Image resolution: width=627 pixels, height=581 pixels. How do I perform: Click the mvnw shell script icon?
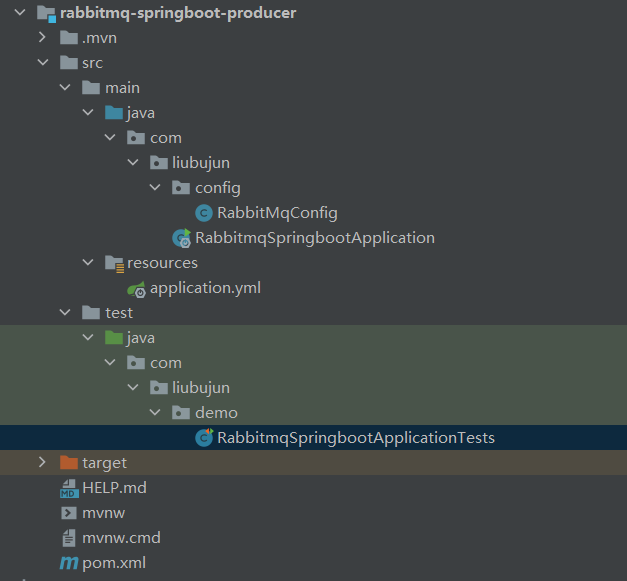click(69, 513)
